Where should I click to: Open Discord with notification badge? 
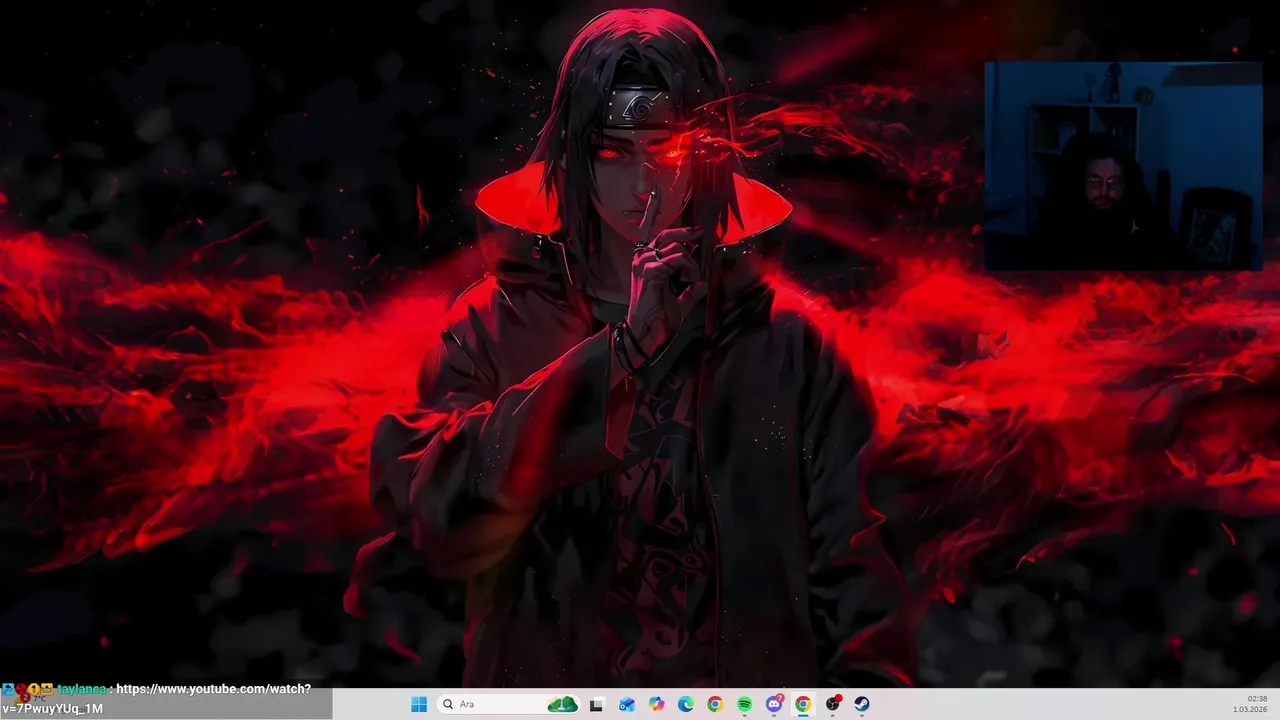click(774, 704)
